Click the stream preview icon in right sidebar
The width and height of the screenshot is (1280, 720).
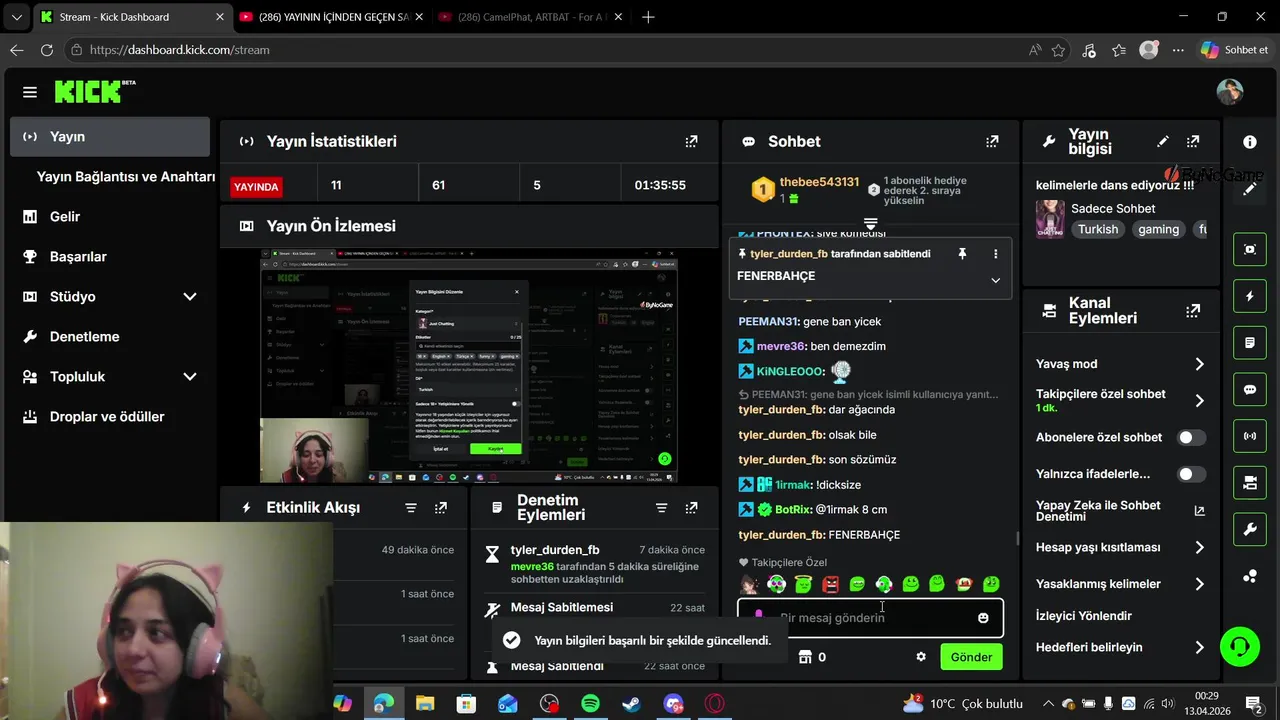[1250, 249]
